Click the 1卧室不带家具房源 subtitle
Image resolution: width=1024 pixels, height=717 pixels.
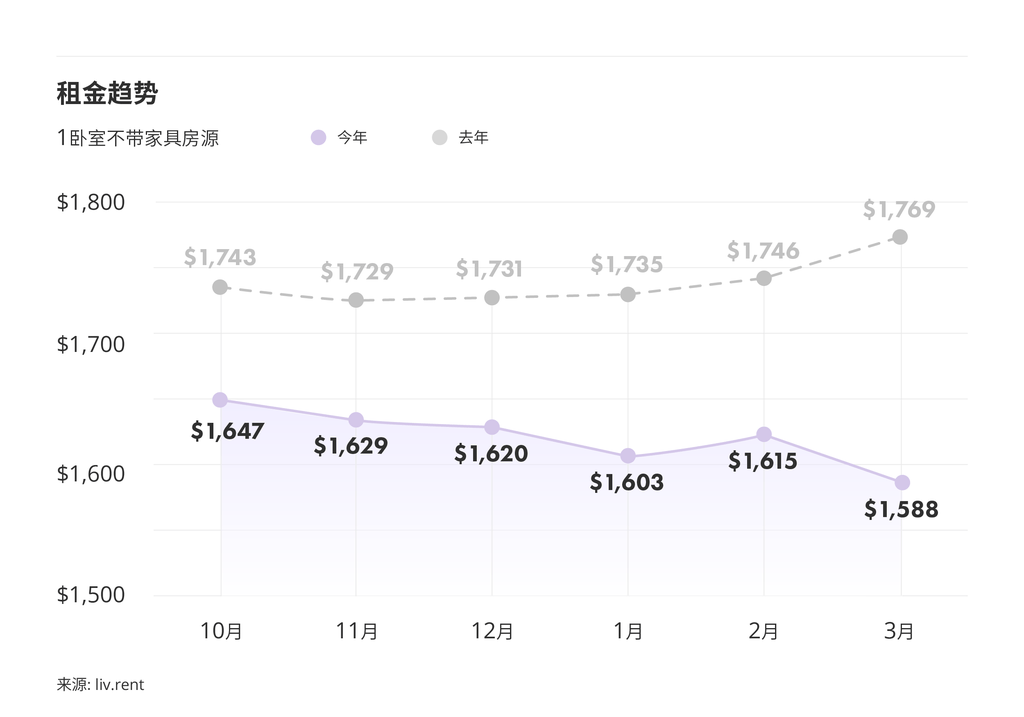(138, 138)
